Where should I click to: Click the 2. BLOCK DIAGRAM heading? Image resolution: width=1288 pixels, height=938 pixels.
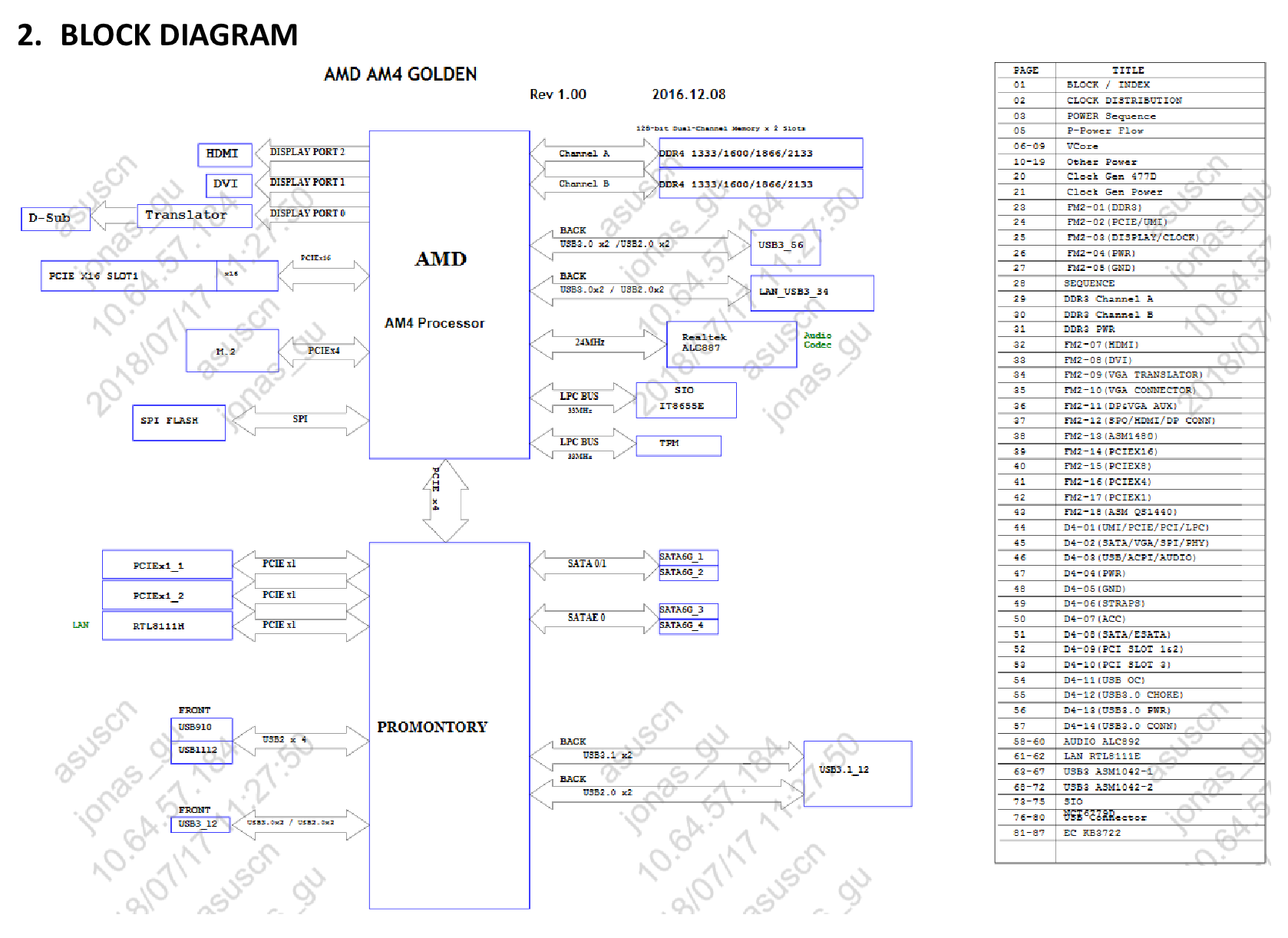157,35
